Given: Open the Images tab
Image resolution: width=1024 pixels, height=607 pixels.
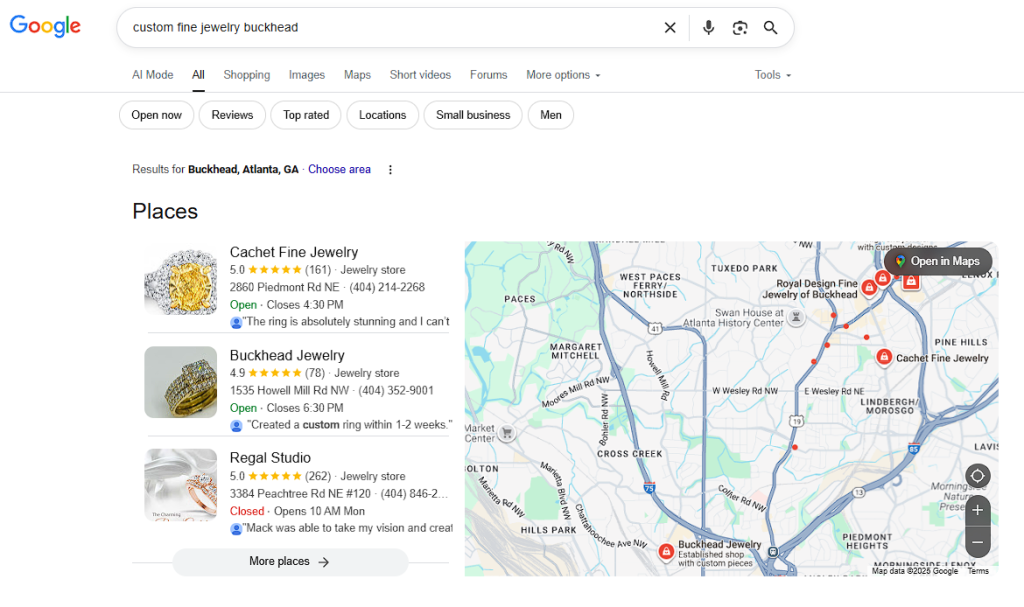Looking at the screenshot, I should 307,75.
